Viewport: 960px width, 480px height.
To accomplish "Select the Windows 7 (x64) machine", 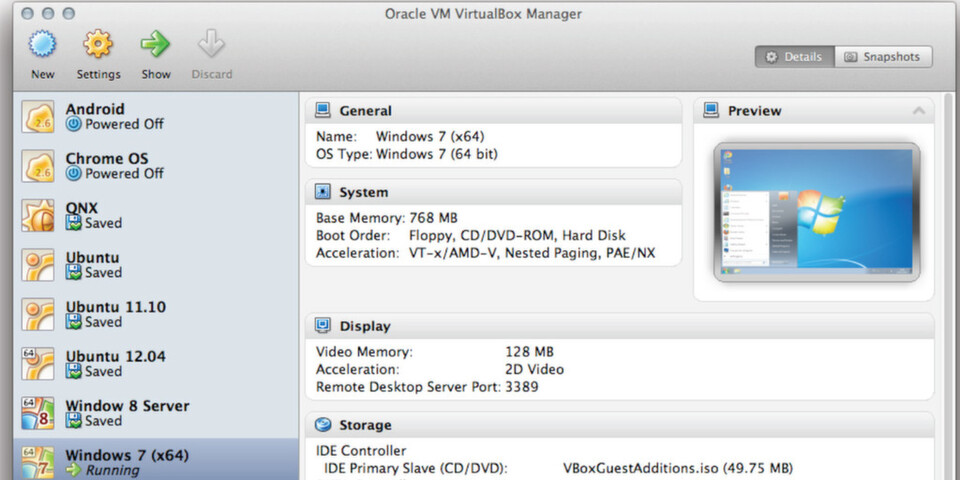I will pos(156,459).
